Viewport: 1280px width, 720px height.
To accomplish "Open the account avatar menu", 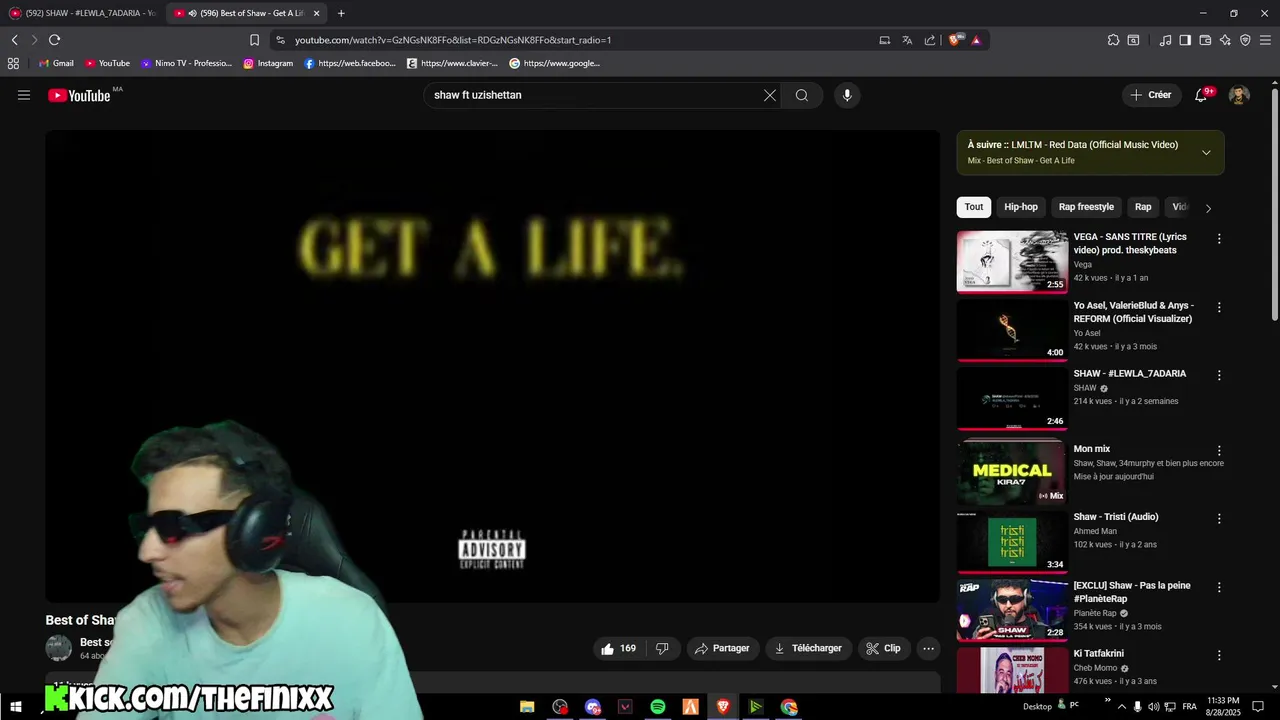I will tap(1239, 95).
